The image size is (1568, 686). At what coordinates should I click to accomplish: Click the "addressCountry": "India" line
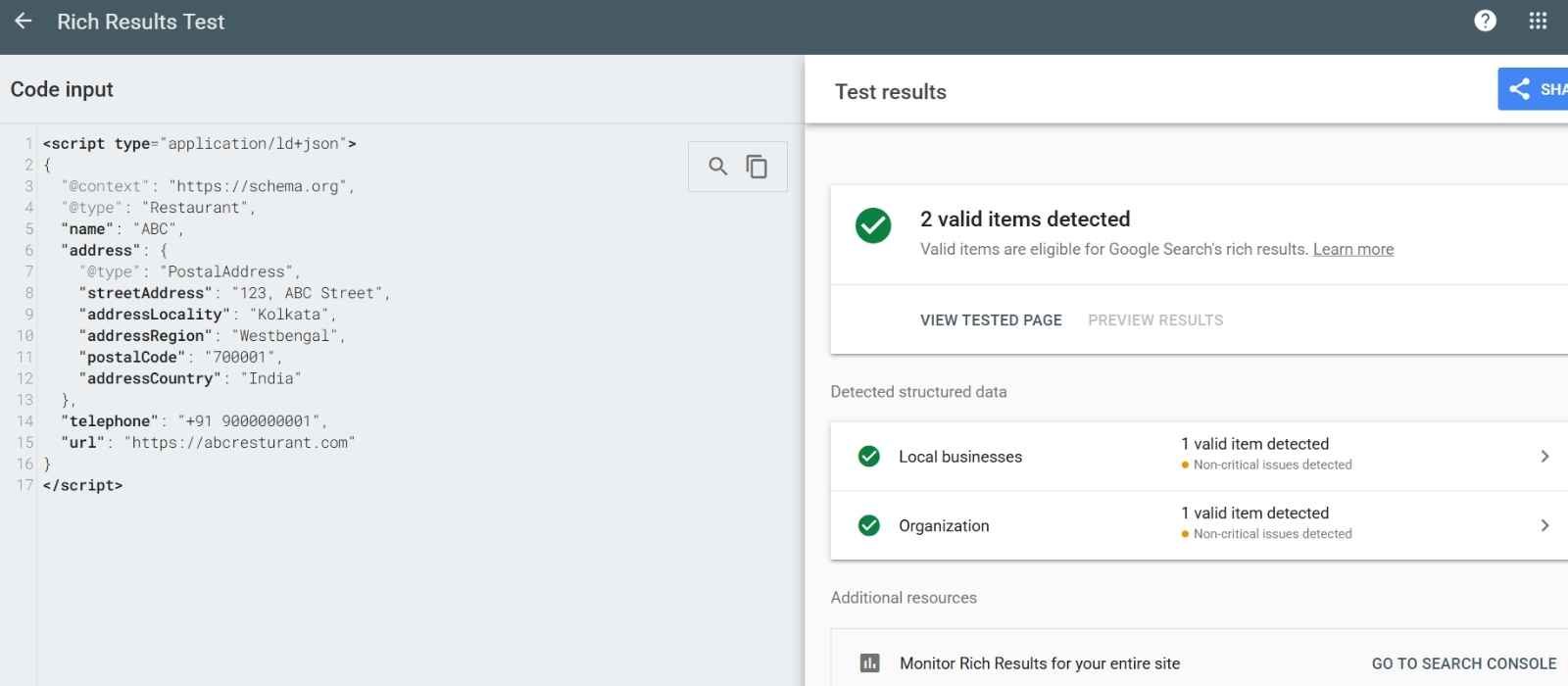(190, 378)
